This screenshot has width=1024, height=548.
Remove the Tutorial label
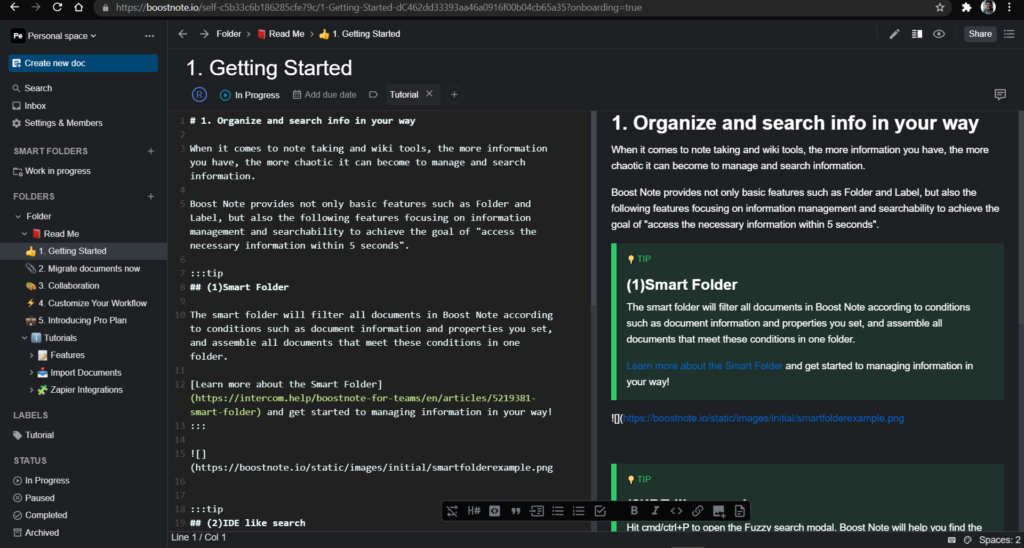tap(429, 94)
